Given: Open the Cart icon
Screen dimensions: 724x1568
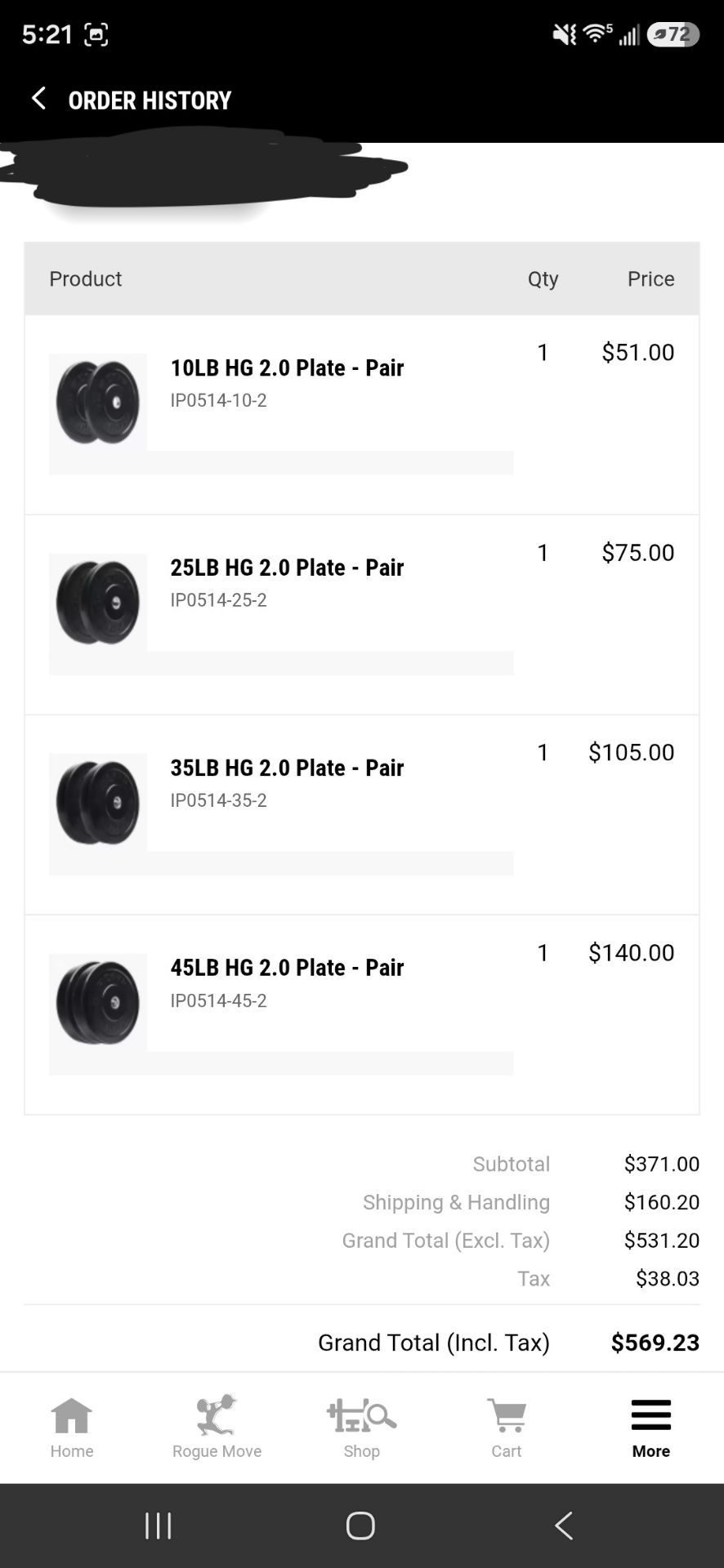Looking at the screenshot, I should (x=507, y=1416).
